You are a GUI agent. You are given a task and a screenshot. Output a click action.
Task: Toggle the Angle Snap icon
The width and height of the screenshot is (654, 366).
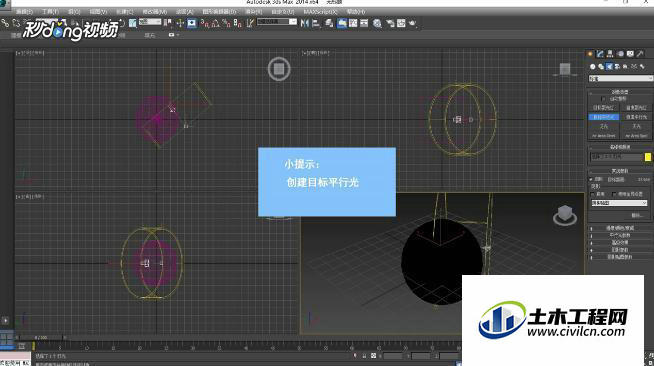point(215,23)
